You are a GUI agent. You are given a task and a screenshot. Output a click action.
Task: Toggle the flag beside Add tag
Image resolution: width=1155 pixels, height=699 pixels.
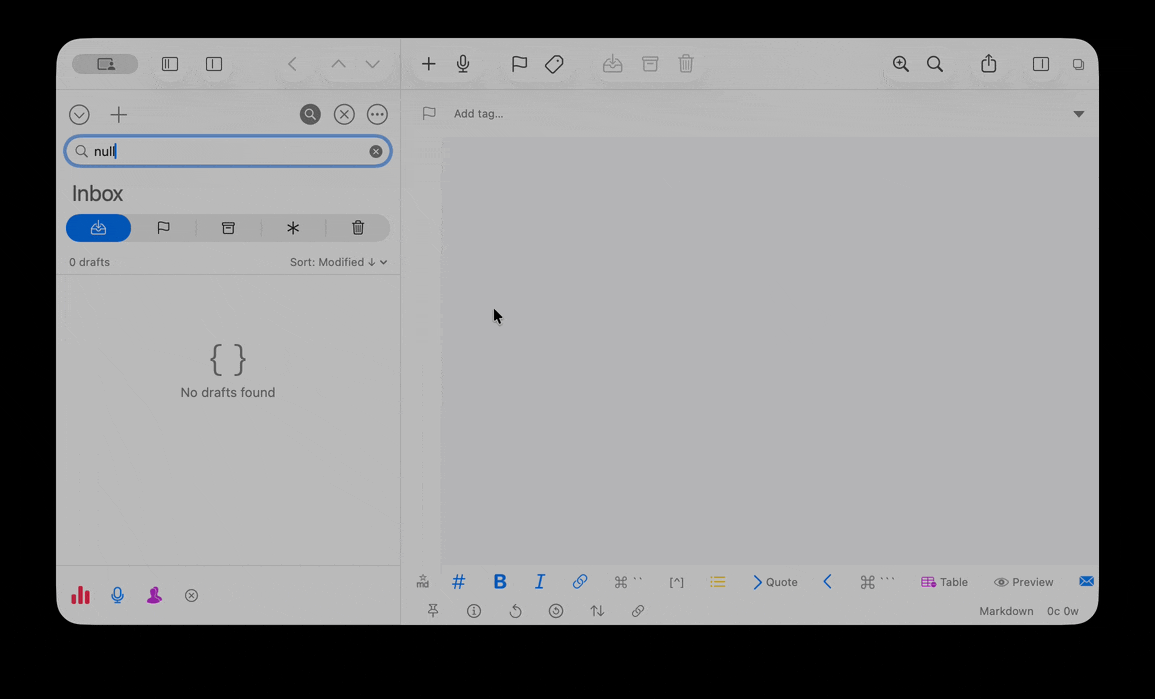pyautogui.click(x=429, y=113)
